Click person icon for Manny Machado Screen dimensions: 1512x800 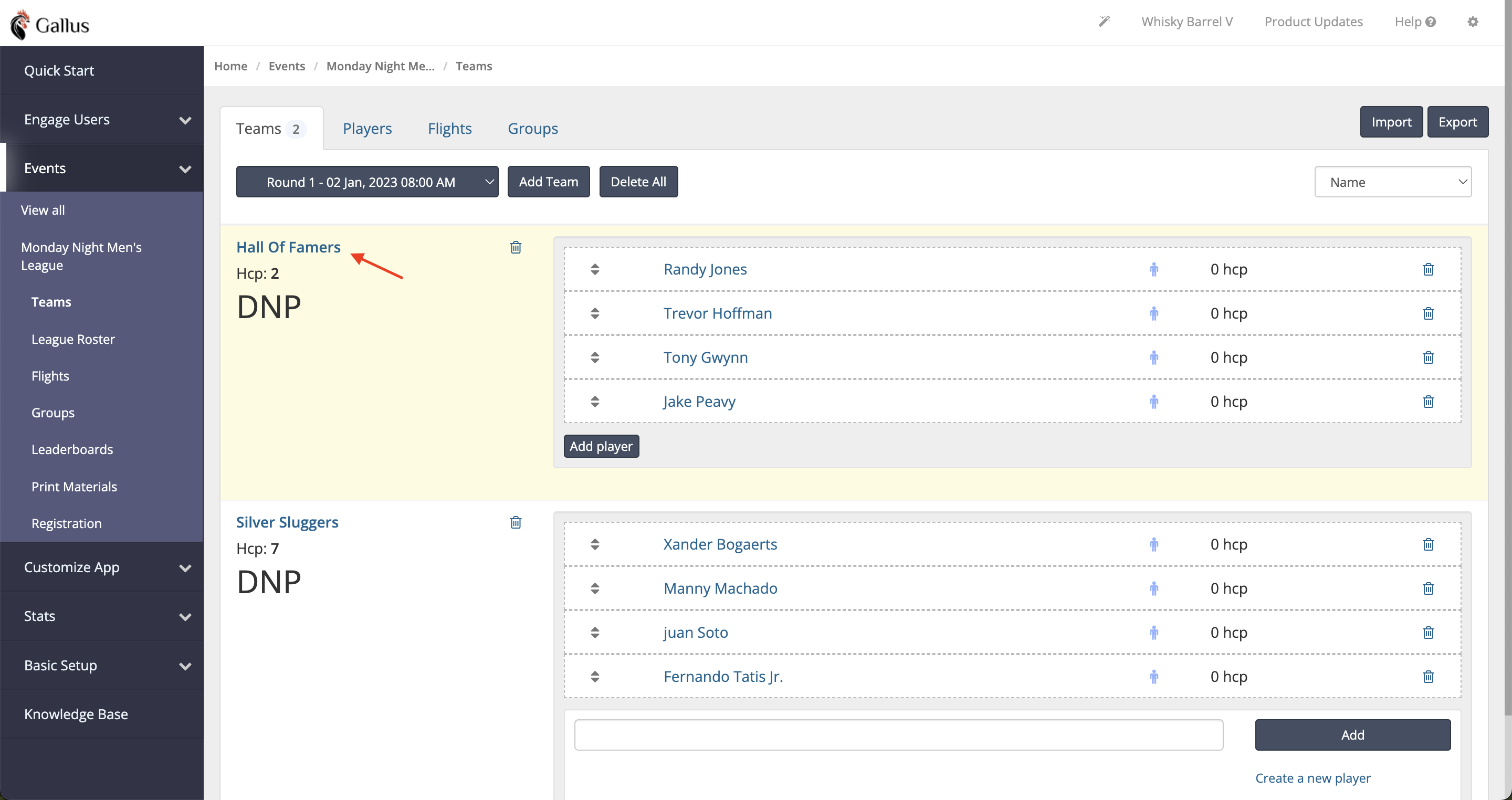[x=1154, y=588]
